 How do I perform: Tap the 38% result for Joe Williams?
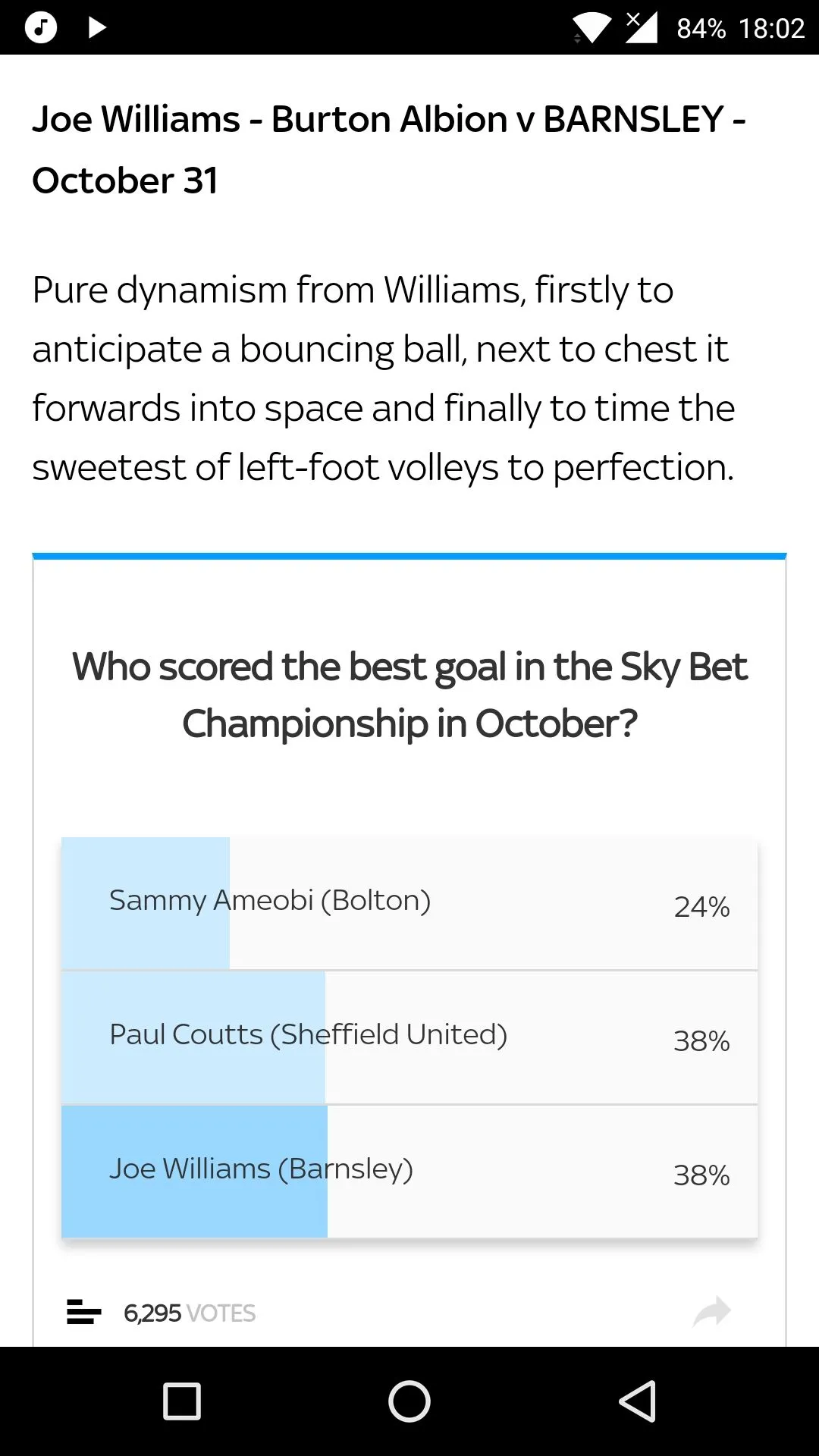click(701, 1175)
